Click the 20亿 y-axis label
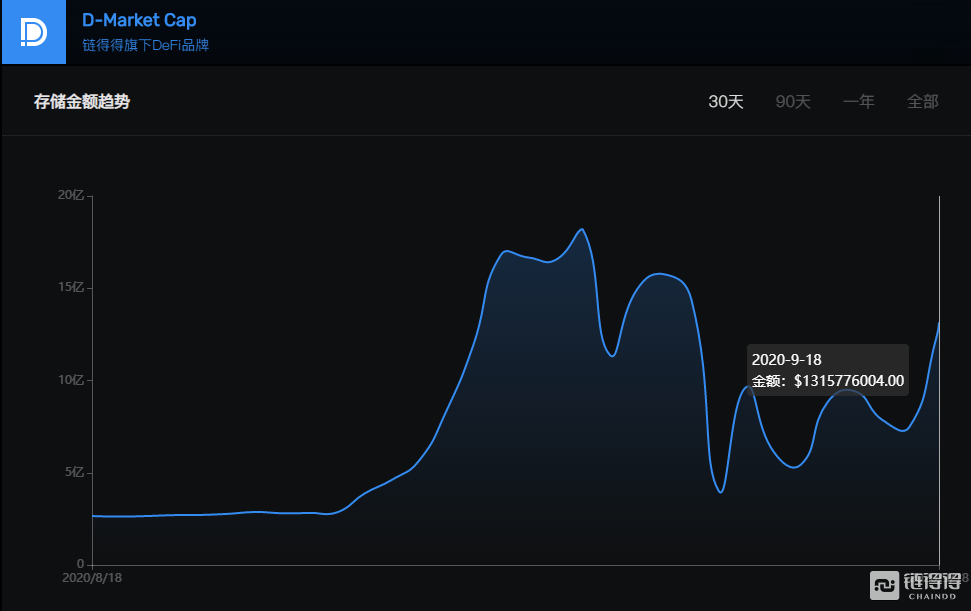Screen dimensions: 971x611 coord(70,195)
